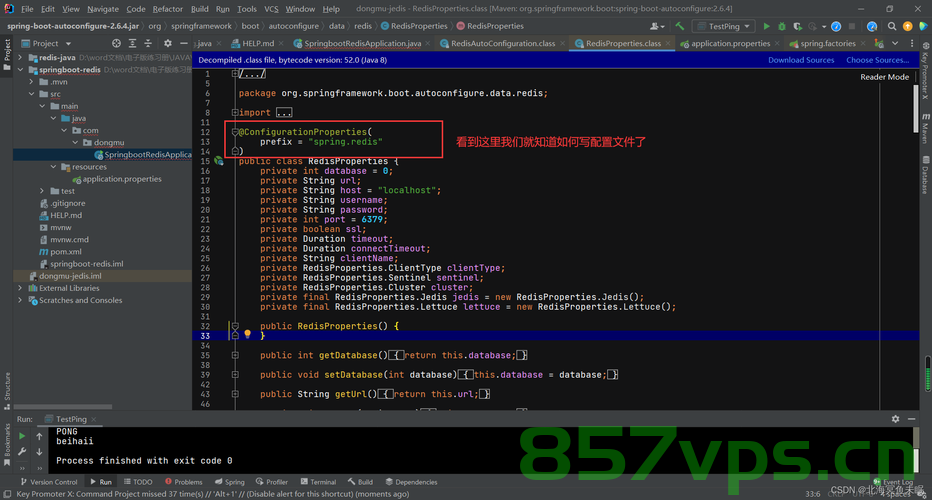Viewport: 932px width, 500px height.
Task: Click the intention light bulb on line 33
Action: tap(247, 335)
